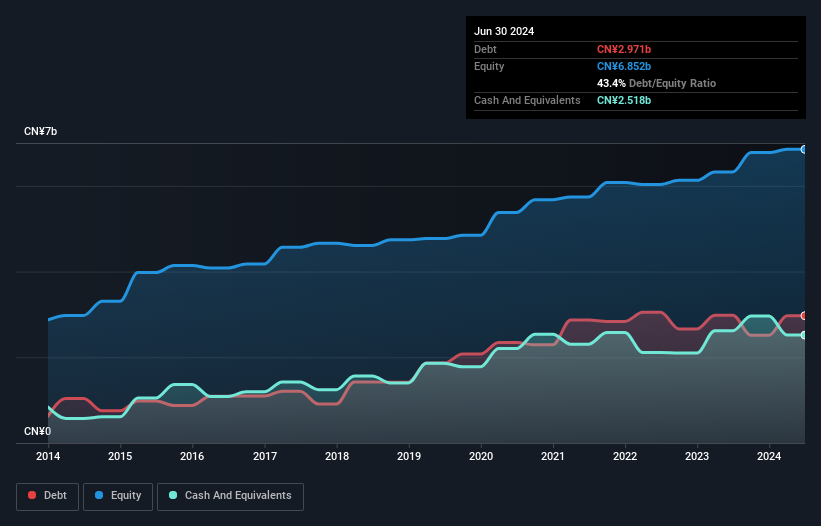Click the 2017 x-axis label
This screenshot has height=526, width=821.
265,456
